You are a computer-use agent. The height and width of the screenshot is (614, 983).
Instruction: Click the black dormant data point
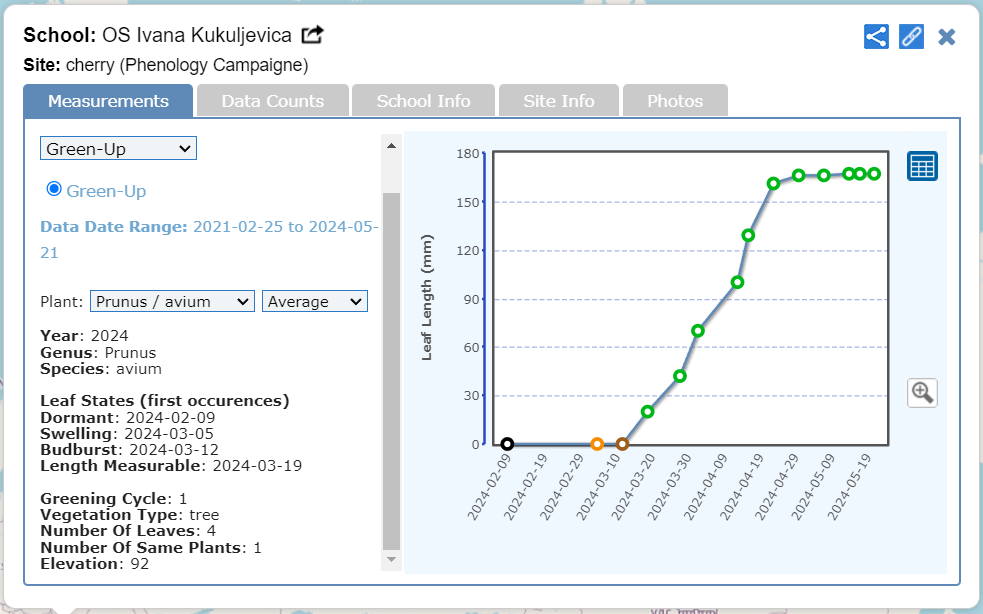(507, 444)
